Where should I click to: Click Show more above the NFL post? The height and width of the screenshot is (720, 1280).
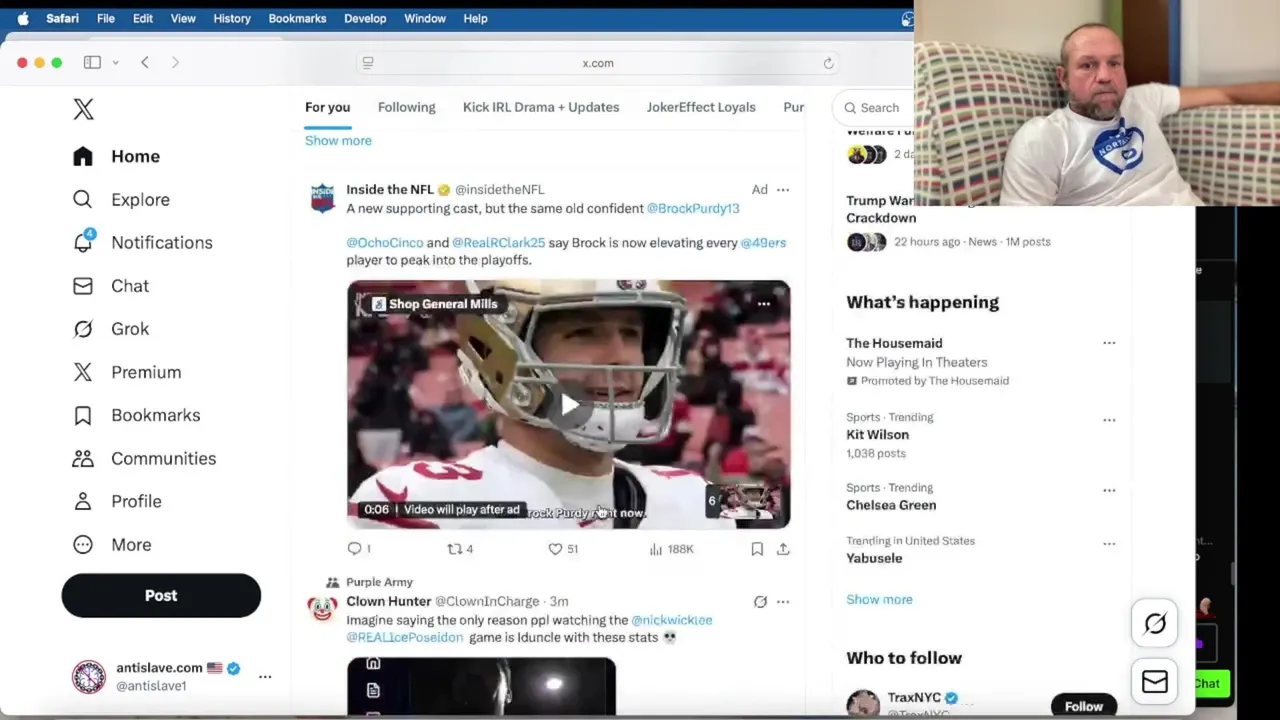(x=338, y=140)
